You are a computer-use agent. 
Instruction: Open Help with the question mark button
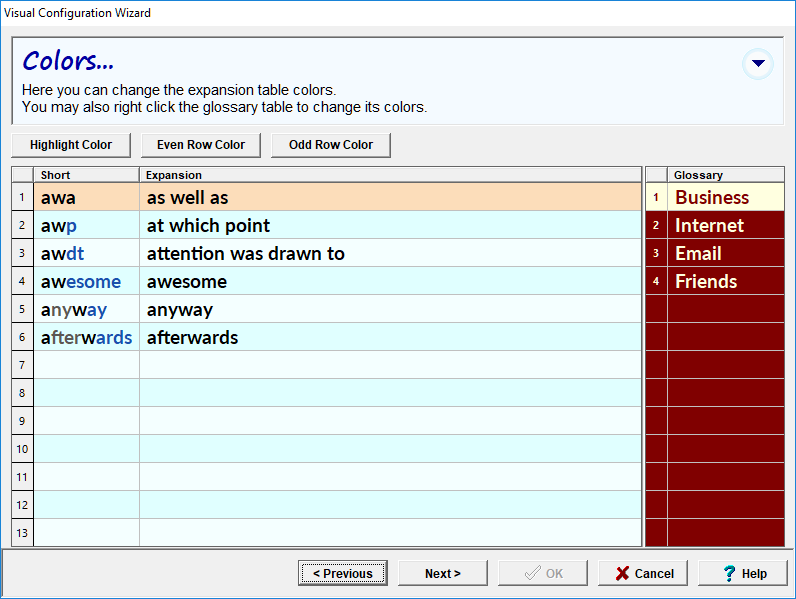point(743,573)
